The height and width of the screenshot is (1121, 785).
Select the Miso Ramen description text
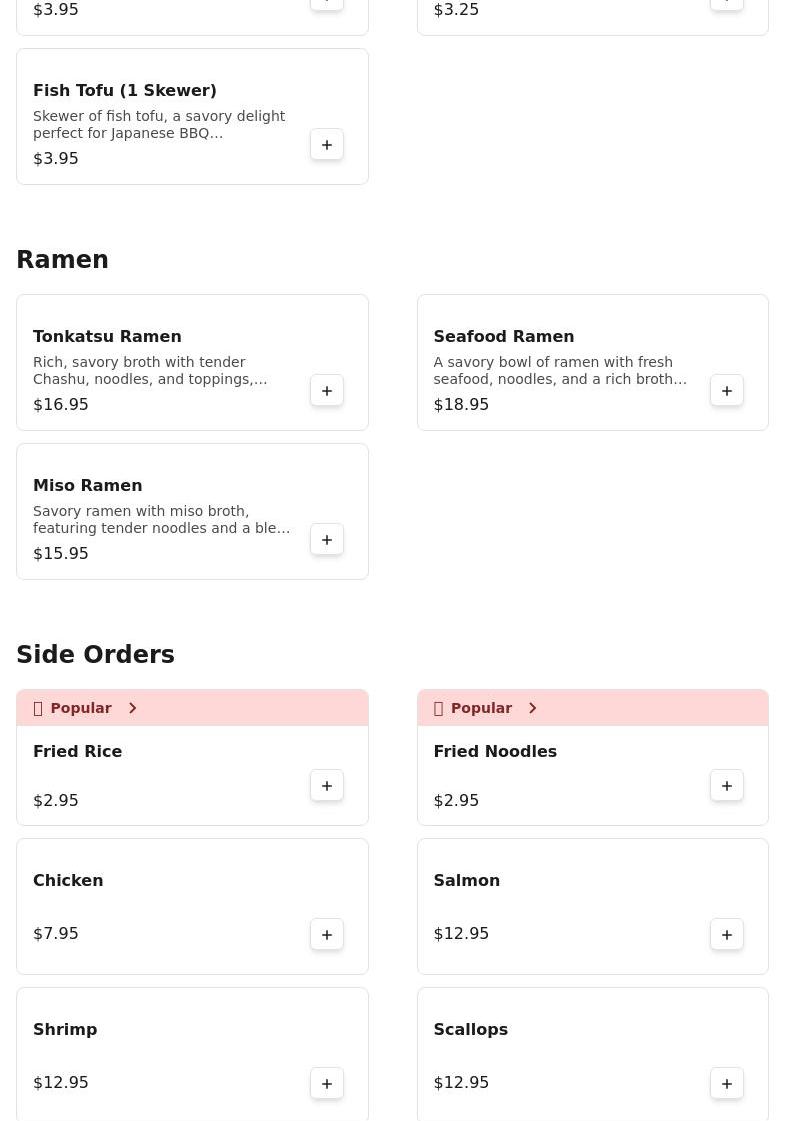[161, 519]
